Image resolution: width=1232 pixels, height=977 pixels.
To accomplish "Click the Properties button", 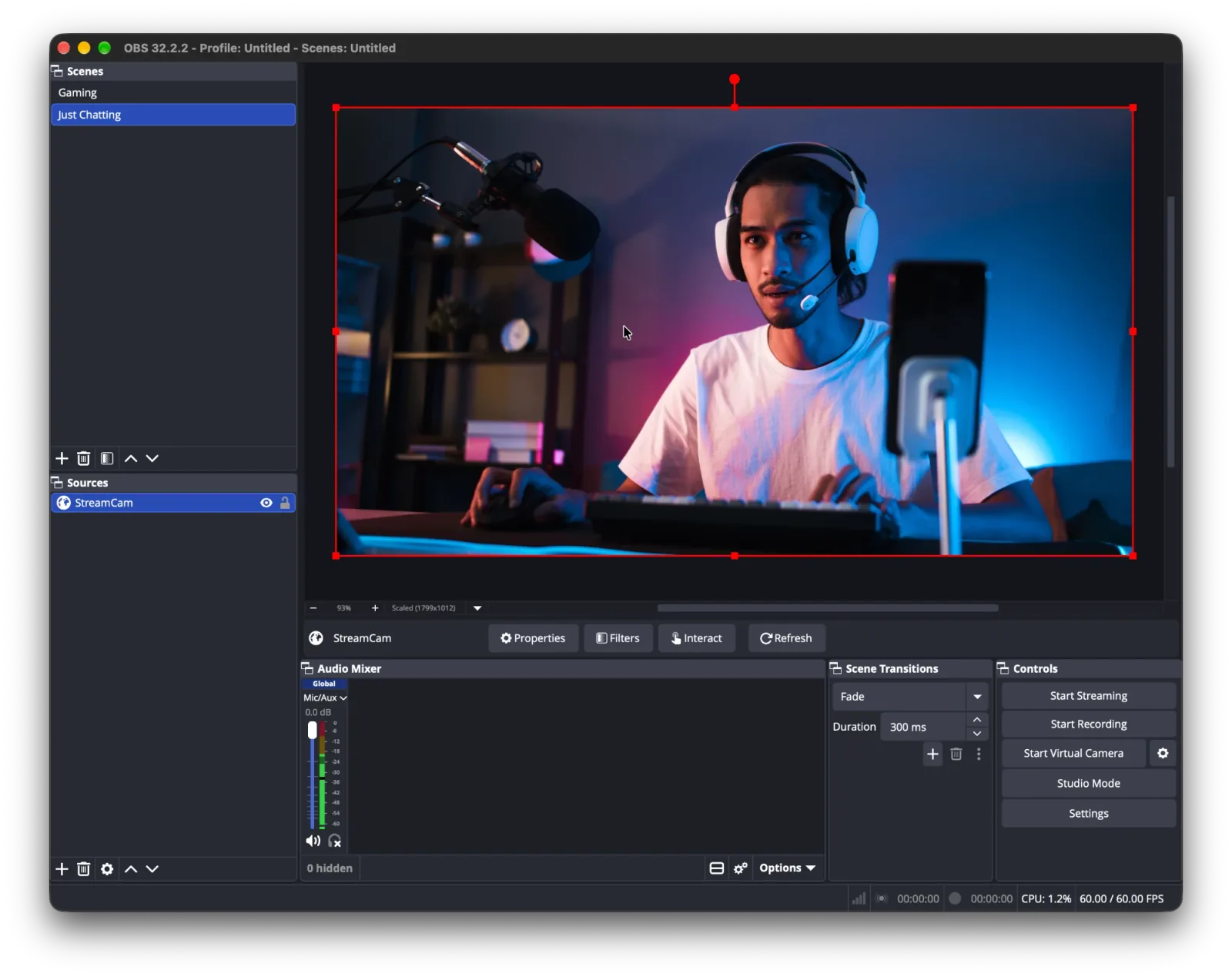I will (533, 638).
